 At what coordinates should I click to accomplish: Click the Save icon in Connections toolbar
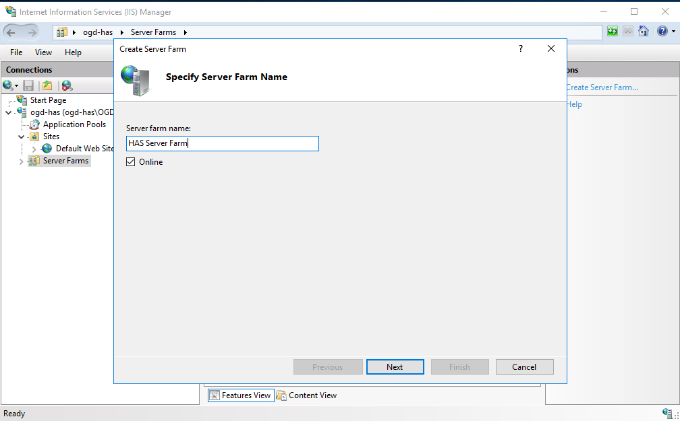click(x=29, y=85)
